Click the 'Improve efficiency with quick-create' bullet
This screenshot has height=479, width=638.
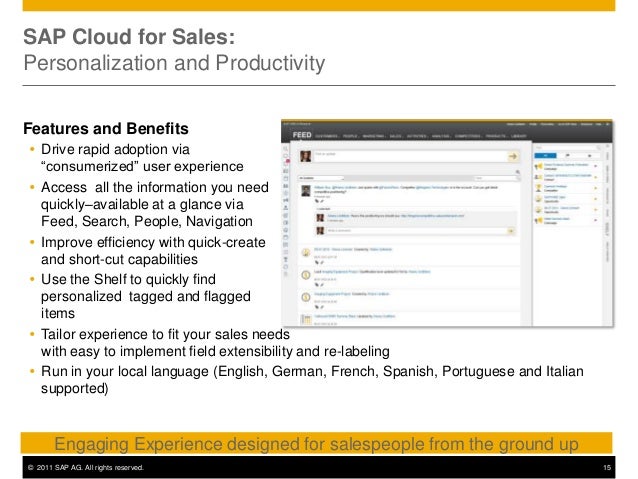153,251
